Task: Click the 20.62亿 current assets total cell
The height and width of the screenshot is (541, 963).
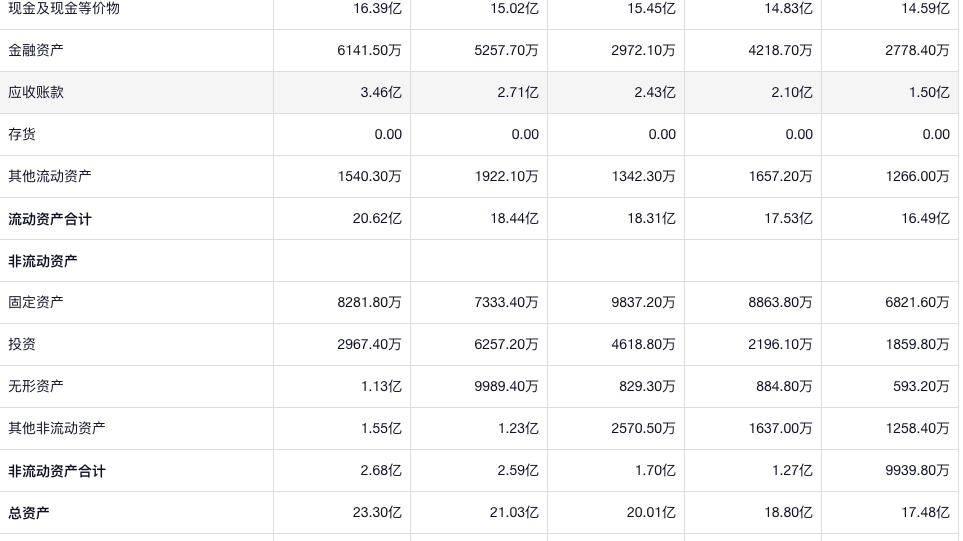Action: [x=377, y=219]
